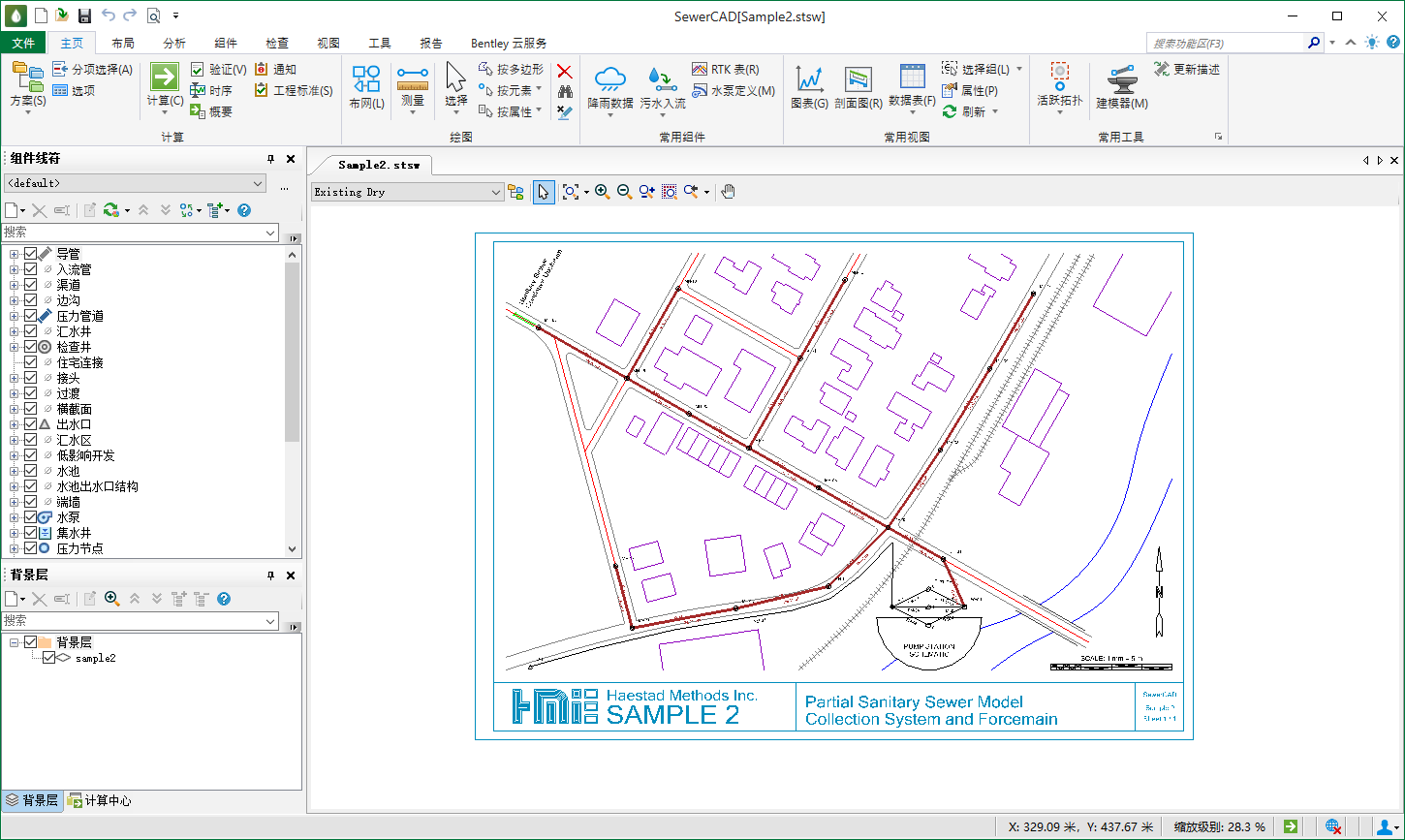Open the Profile view (剖面图) tool
1405x840 pixels.
click(x=858, y=79)
